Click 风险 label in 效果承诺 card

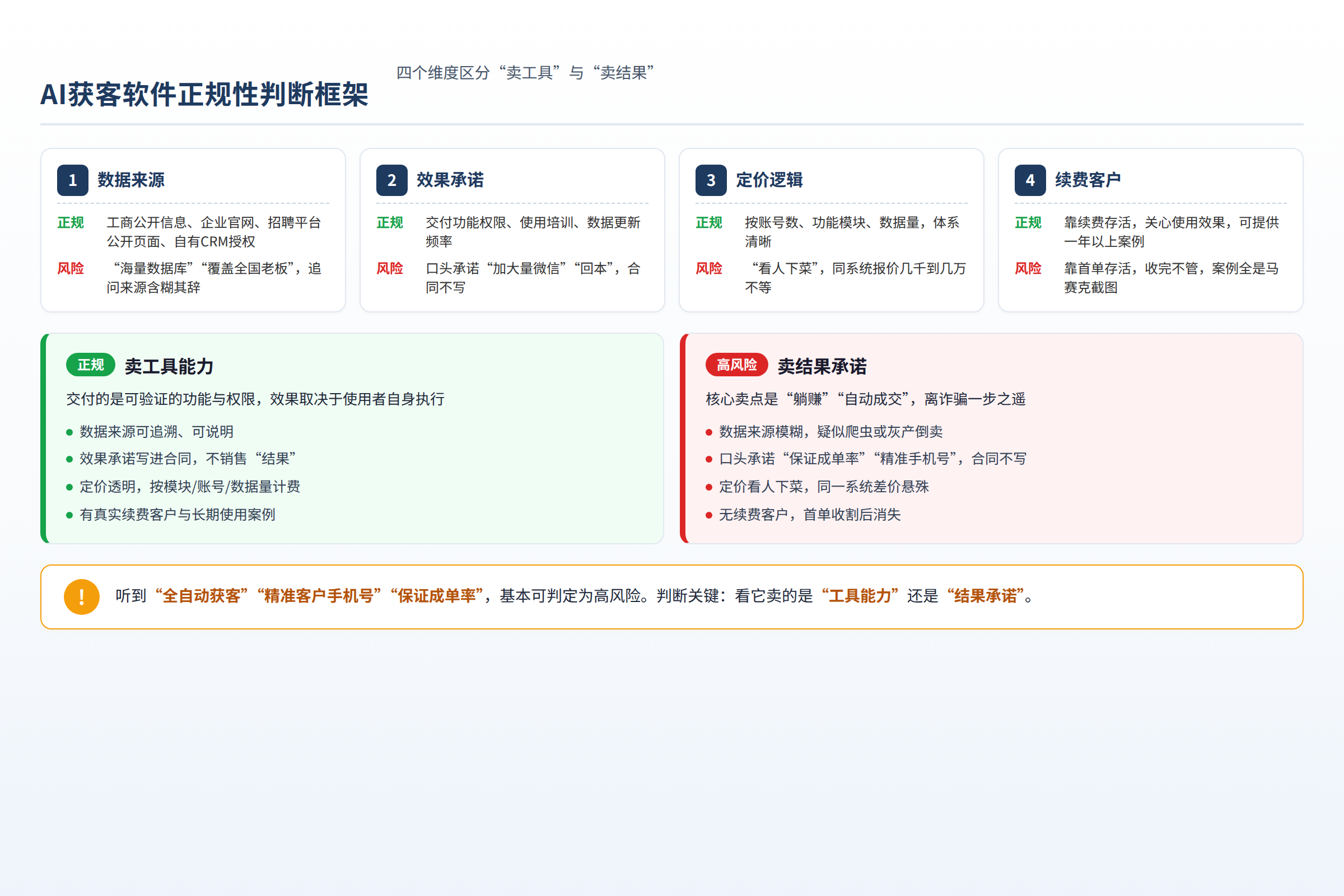coord(390,268)
